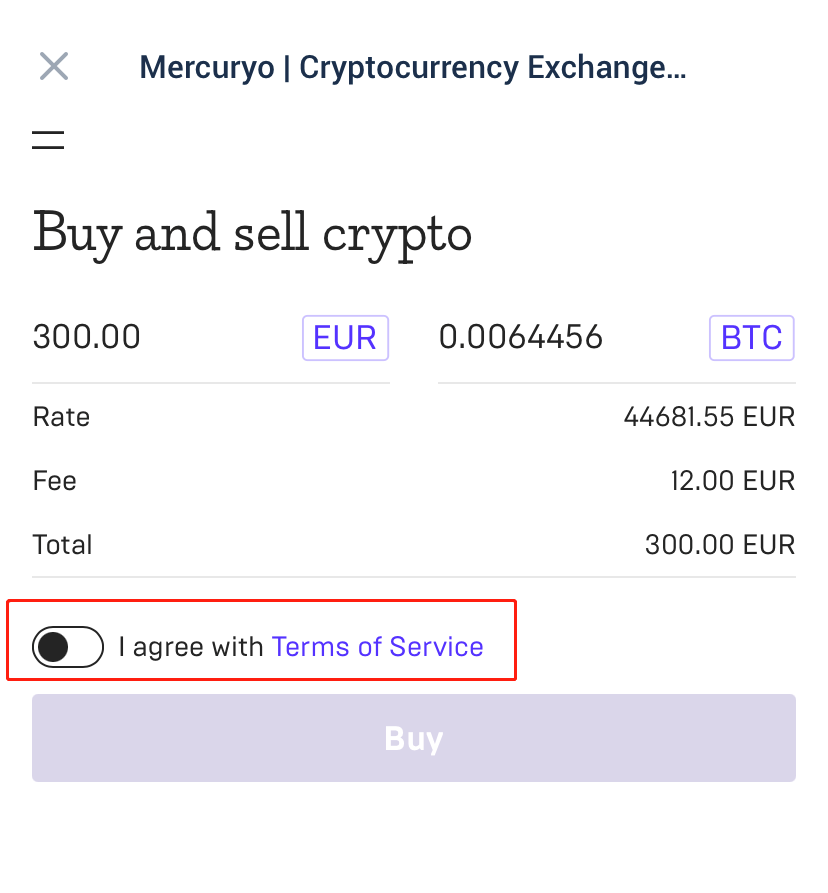Open the EUR currency selector
Viewport: 828px width, 893px height.
pos(345,338)
